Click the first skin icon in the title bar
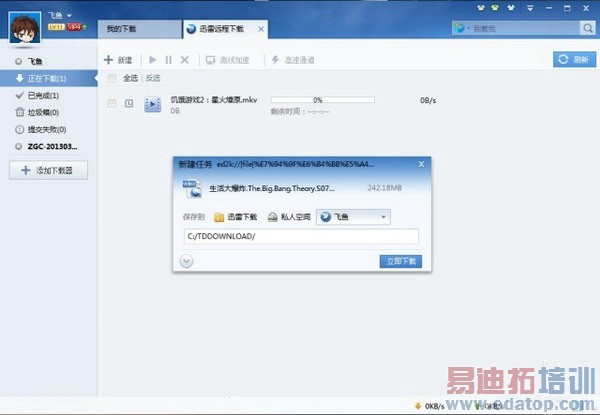 point(481,8)
